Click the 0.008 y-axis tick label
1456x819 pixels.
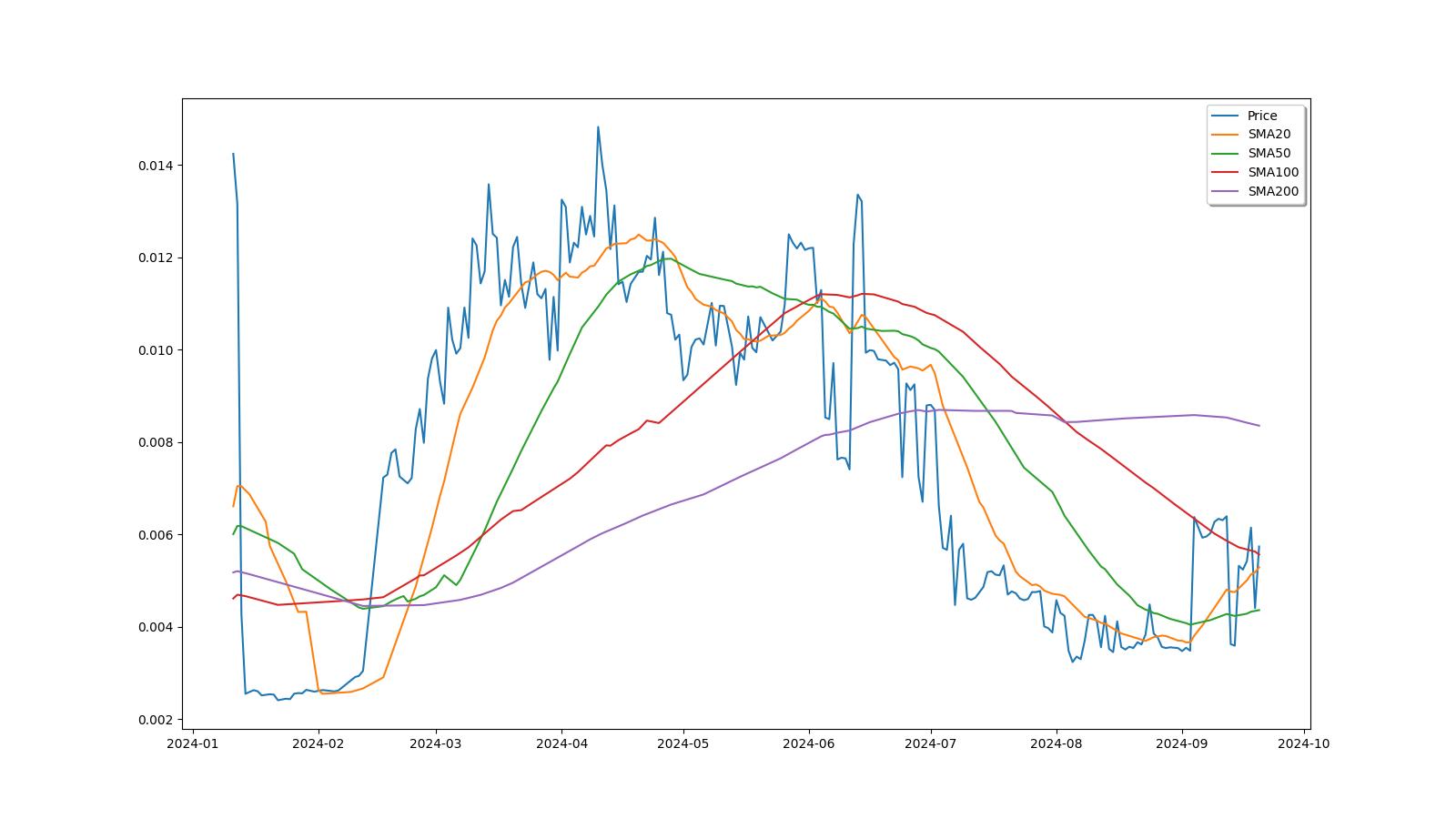(155, 443)
